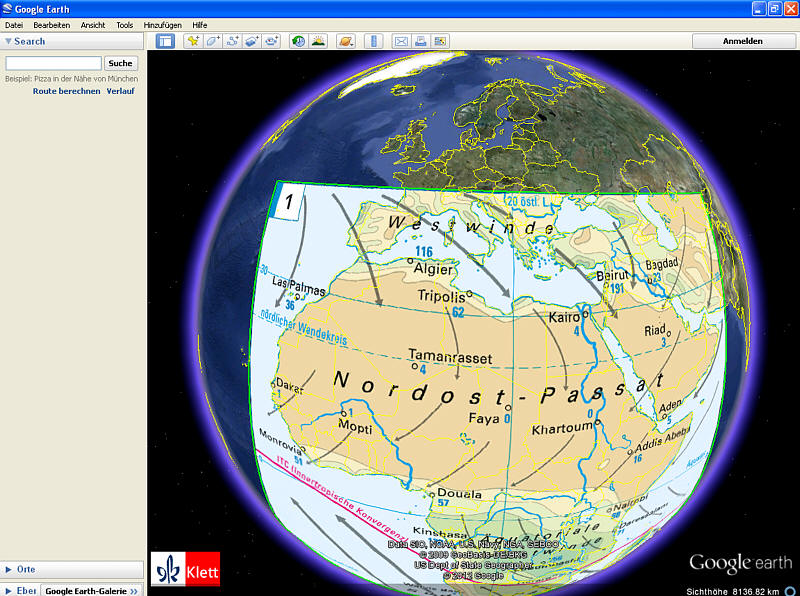Click the Route berechnen link
800x596 pixels.
(66, 91)
